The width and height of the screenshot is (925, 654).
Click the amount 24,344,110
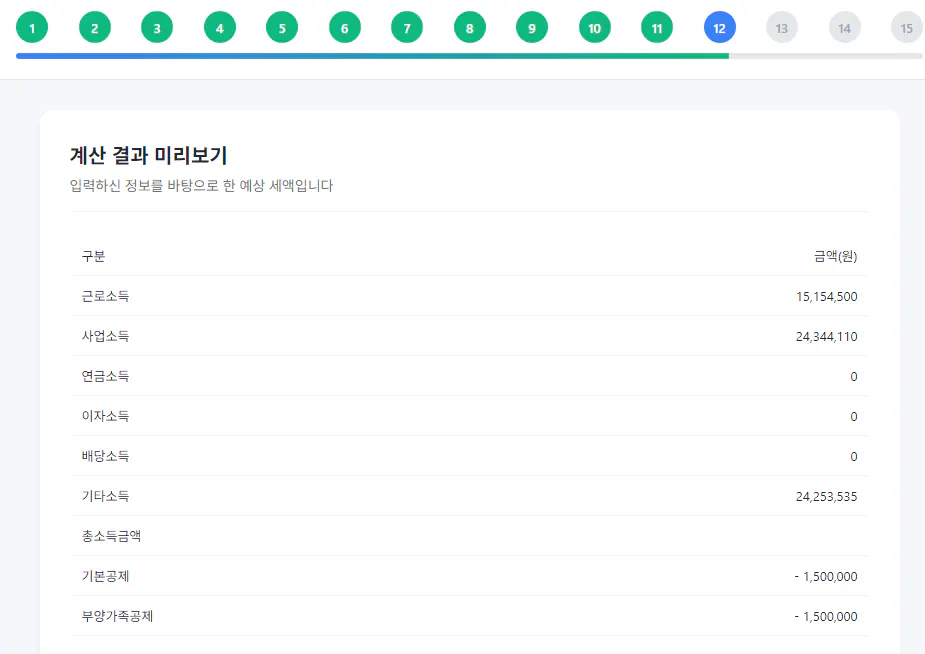(x=826, y=337)
